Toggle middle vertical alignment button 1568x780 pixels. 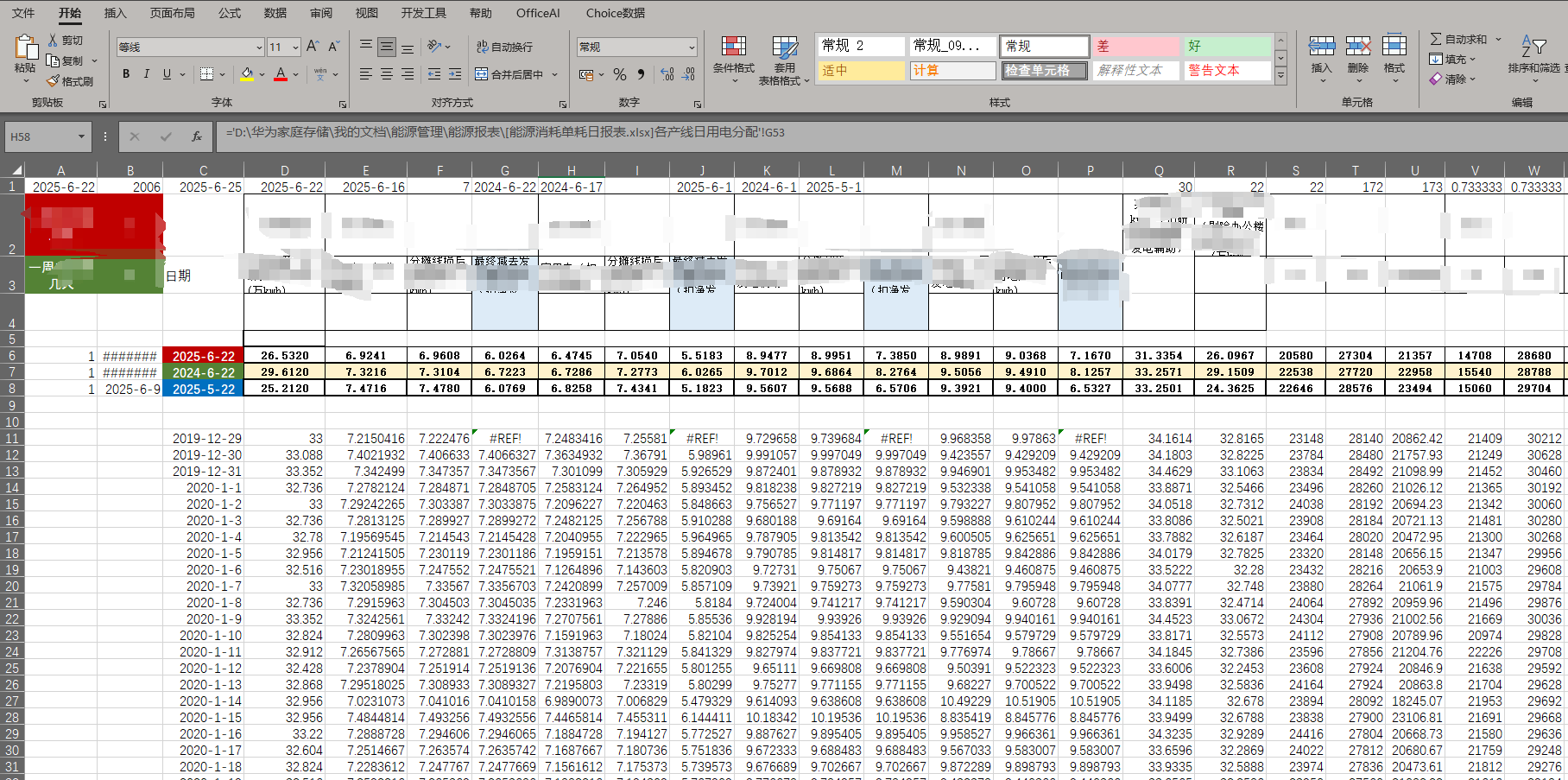pos(387,47)
